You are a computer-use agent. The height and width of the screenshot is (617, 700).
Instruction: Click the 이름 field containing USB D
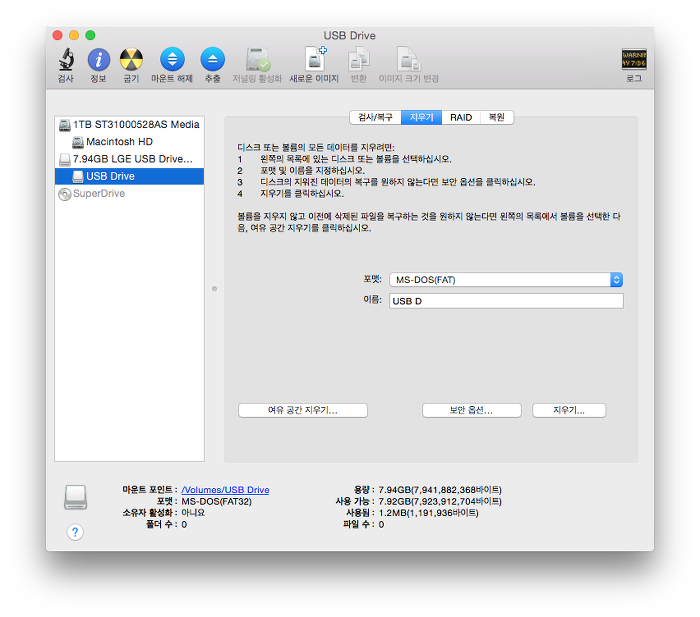coord(506,301)
